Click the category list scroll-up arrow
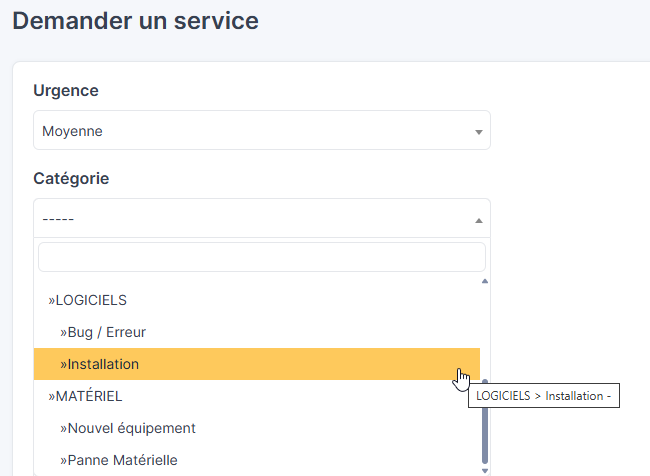650x476 pixels. coord(486,282)
